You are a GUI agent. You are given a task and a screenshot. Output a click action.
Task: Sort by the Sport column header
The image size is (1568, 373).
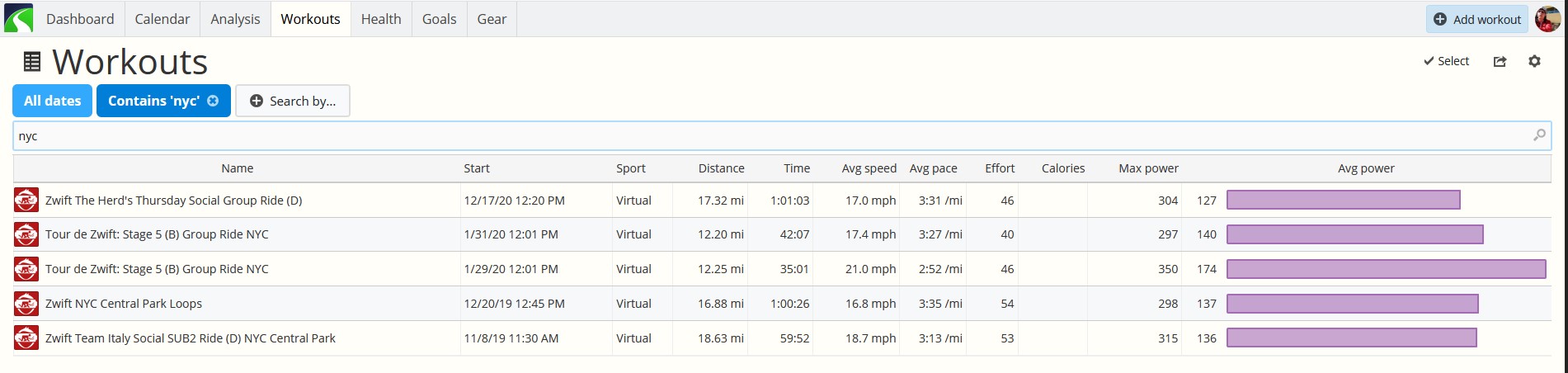631,168
